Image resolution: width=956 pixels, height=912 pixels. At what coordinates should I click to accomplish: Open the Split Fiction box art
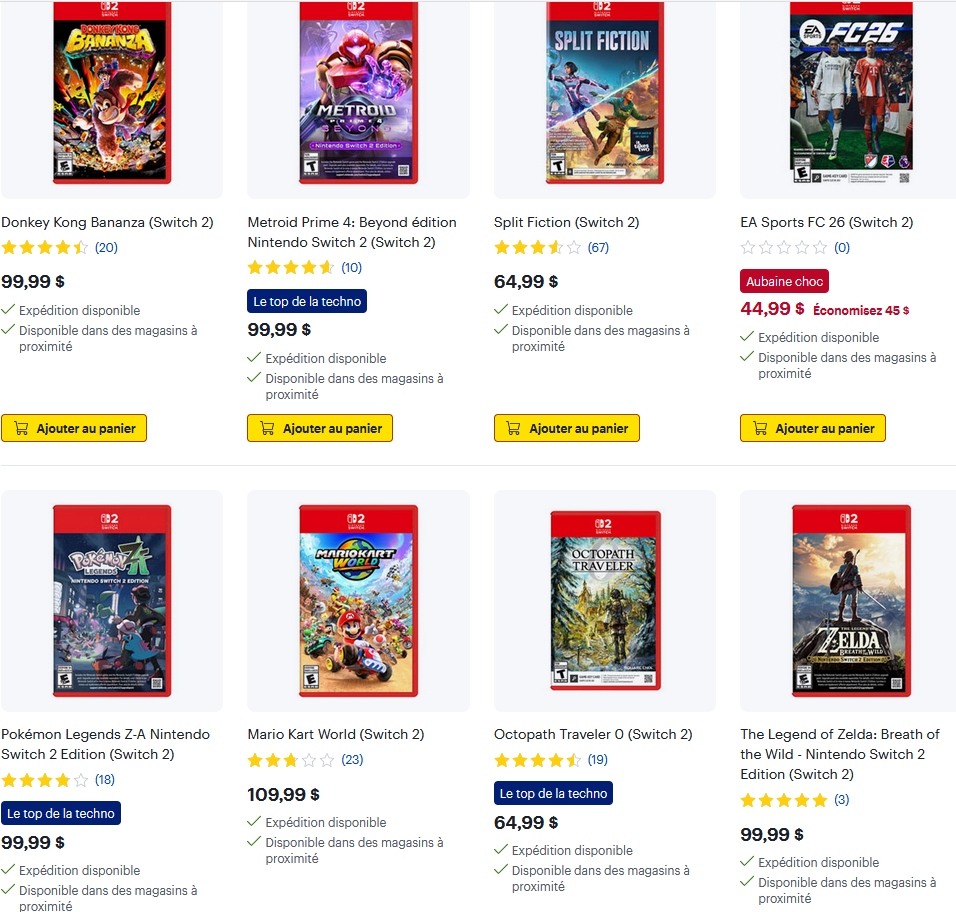pos(605,93)
